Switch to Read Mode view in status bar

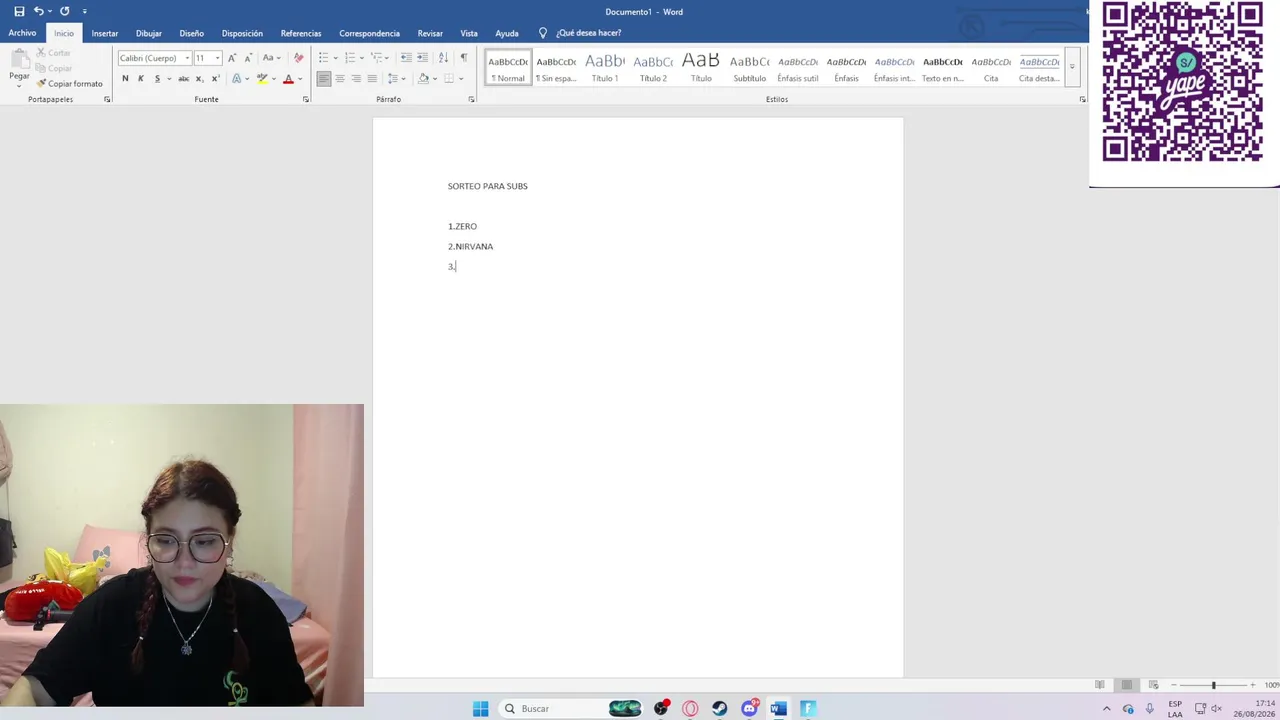(1100, 685)
